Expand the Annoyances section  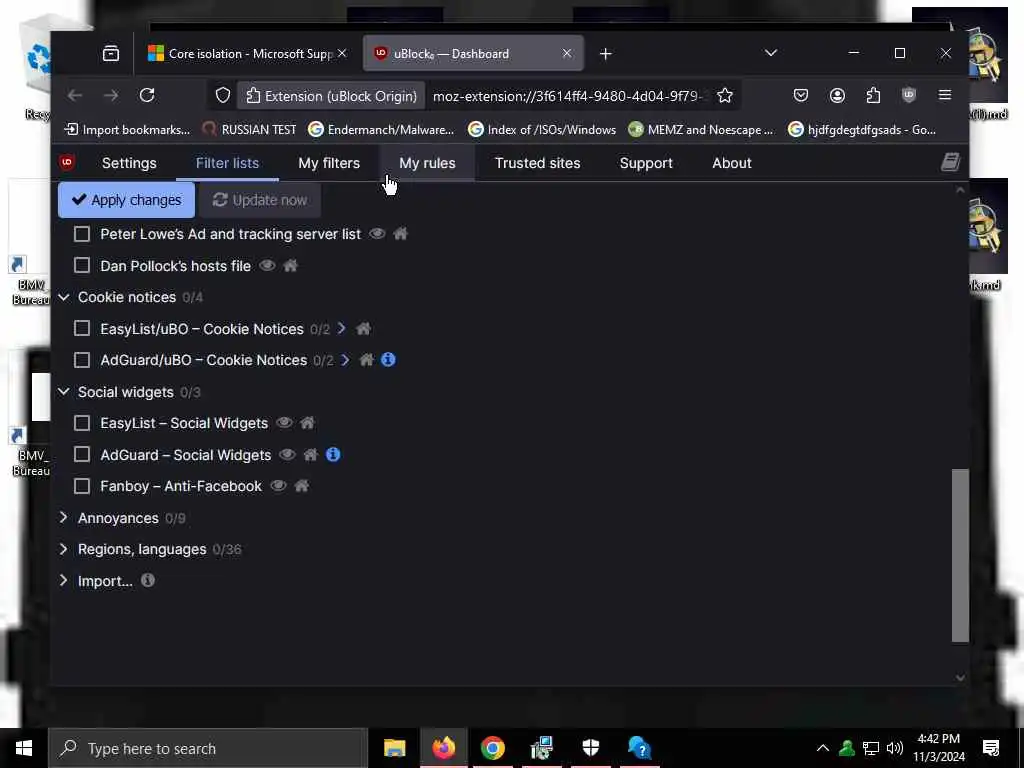pos(63,517)
